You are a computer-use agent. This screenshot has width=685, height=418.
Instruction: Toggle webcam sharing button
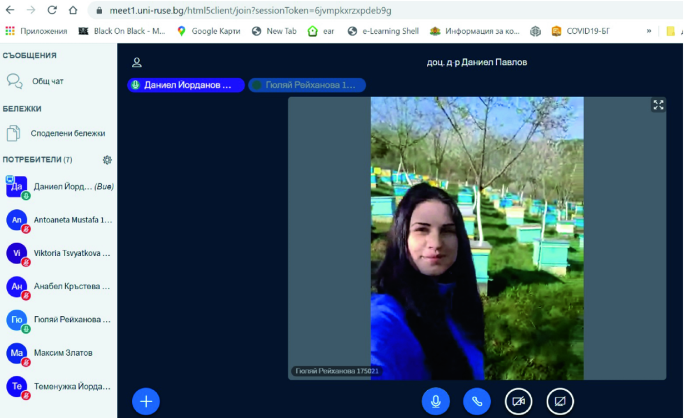[x=518, y=401]
